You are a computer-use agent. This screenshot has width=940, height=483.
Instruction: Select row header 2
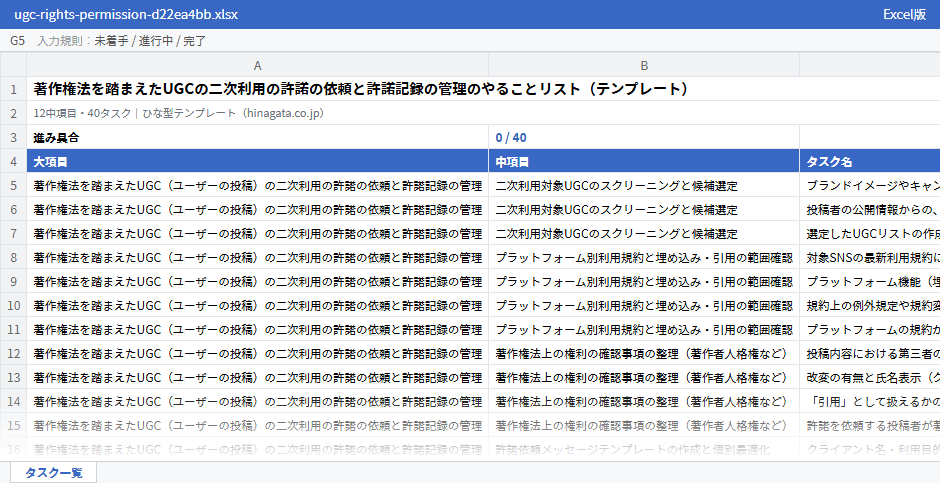(13, 113)
